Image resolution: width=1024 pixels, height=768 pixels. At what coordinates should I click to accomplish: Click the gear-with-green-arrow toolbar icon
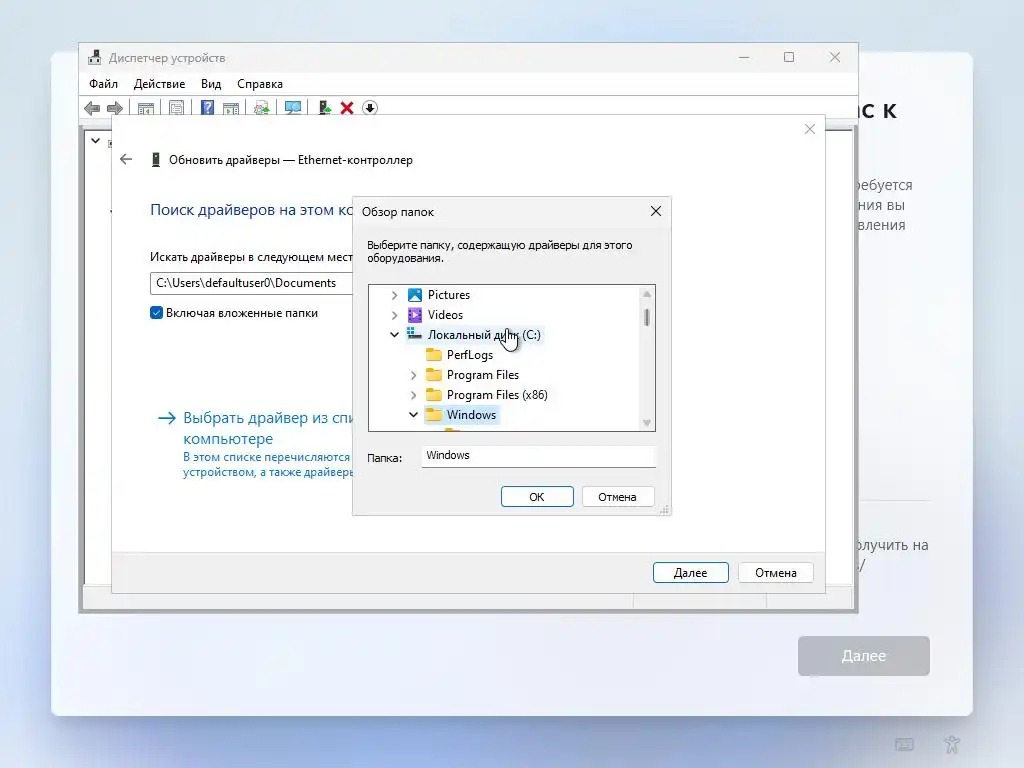click(262, 108)
